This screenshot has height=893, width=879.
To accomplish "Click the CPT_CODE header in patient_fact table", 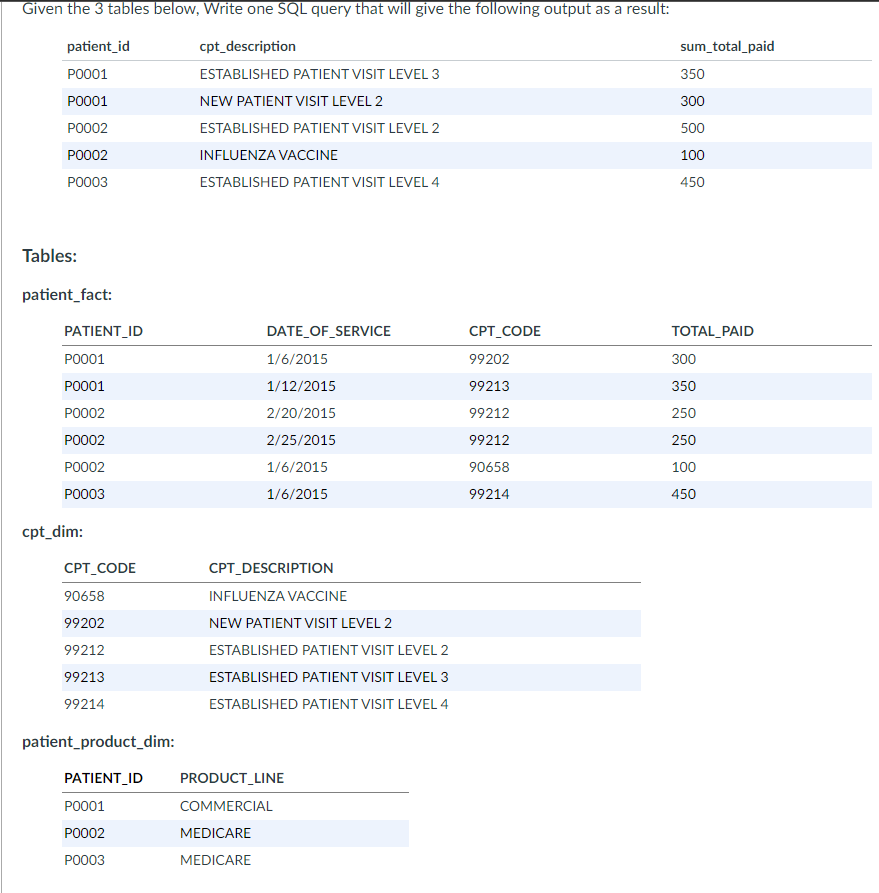I will coord(504,331).
